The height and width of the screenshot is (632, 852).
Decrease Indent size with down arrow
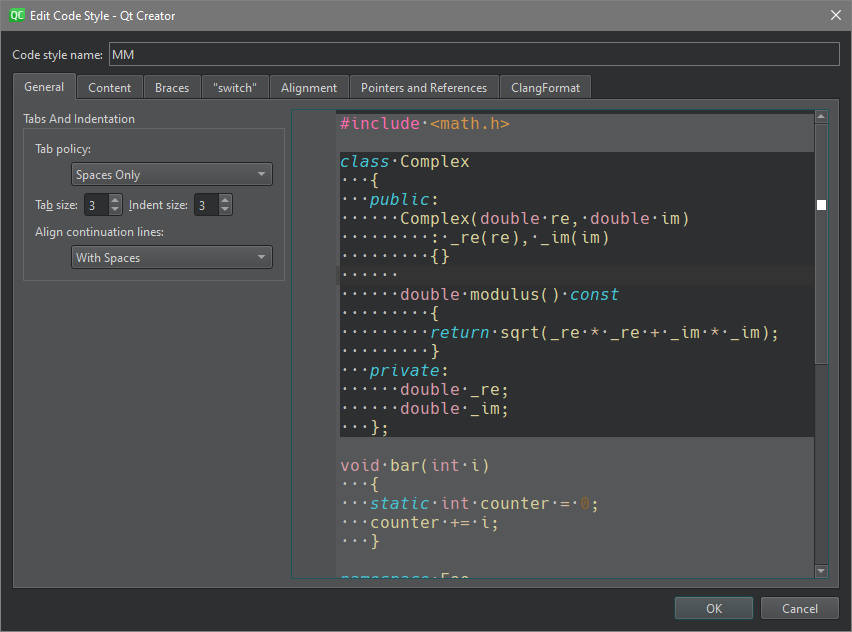tap(225, 210)
